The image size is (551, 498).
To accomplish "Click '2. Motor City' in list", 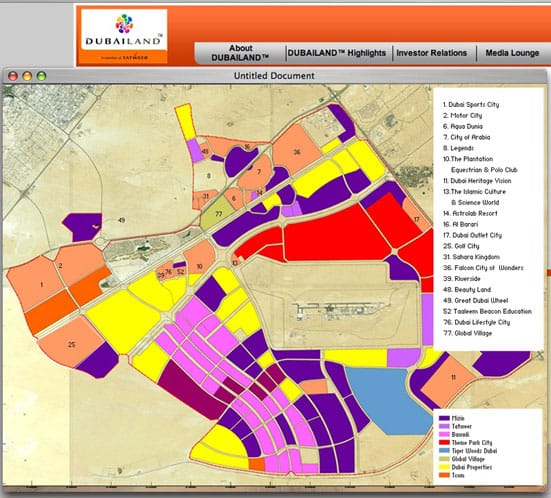I will pyautogui.click(x=462, y=115).
